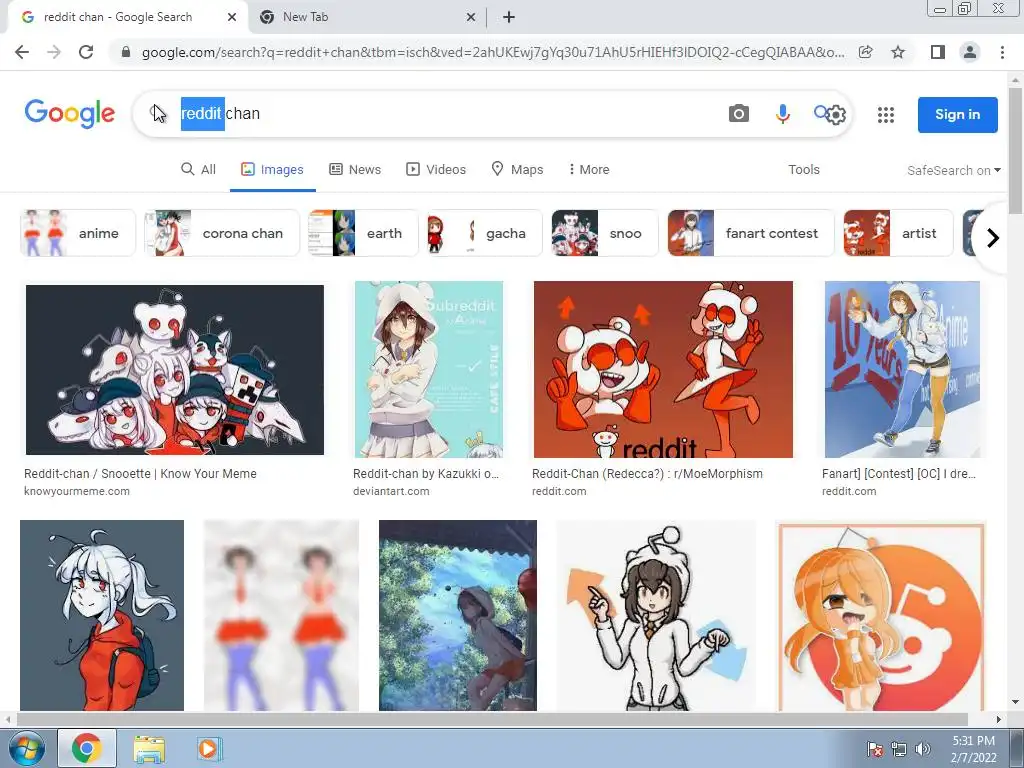The image size is (1024, 768).
Task: Open media player from taskbar
Action: (209, 748)
